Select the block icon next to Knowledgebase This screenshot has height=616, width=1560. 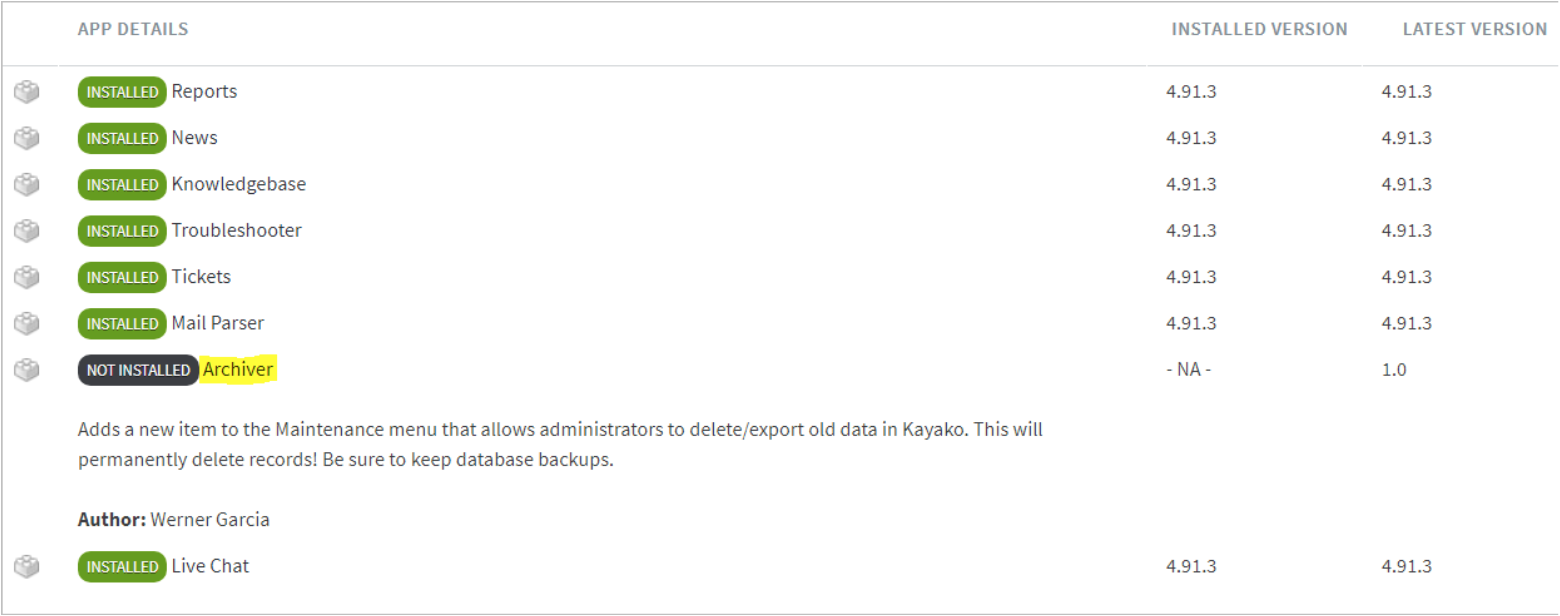point(27,185)
